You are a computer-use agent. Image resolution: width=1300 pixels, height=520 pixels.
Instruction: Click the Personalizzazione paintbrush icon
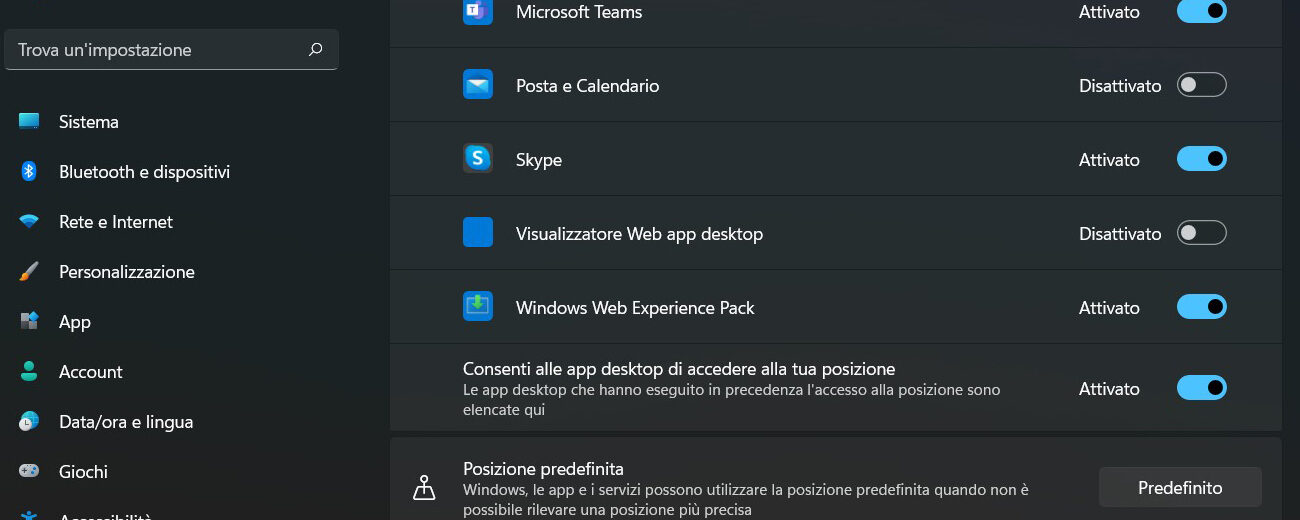tap(29, 272)
